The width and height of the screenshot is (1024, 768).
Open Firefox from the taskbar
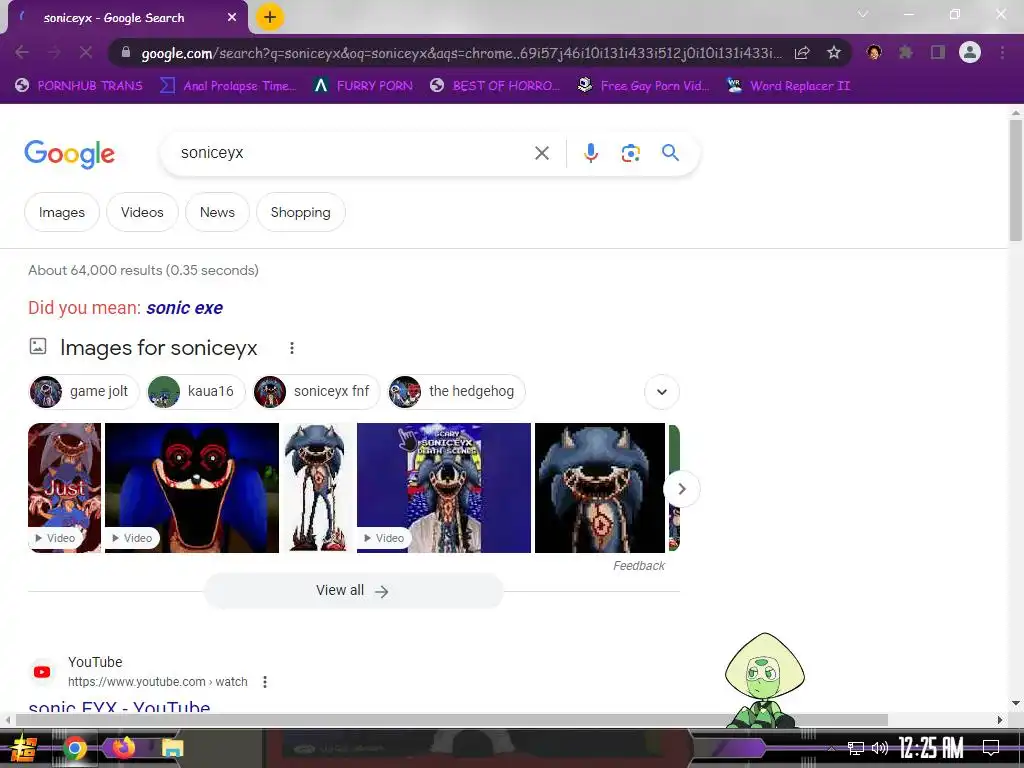point(123,748)
